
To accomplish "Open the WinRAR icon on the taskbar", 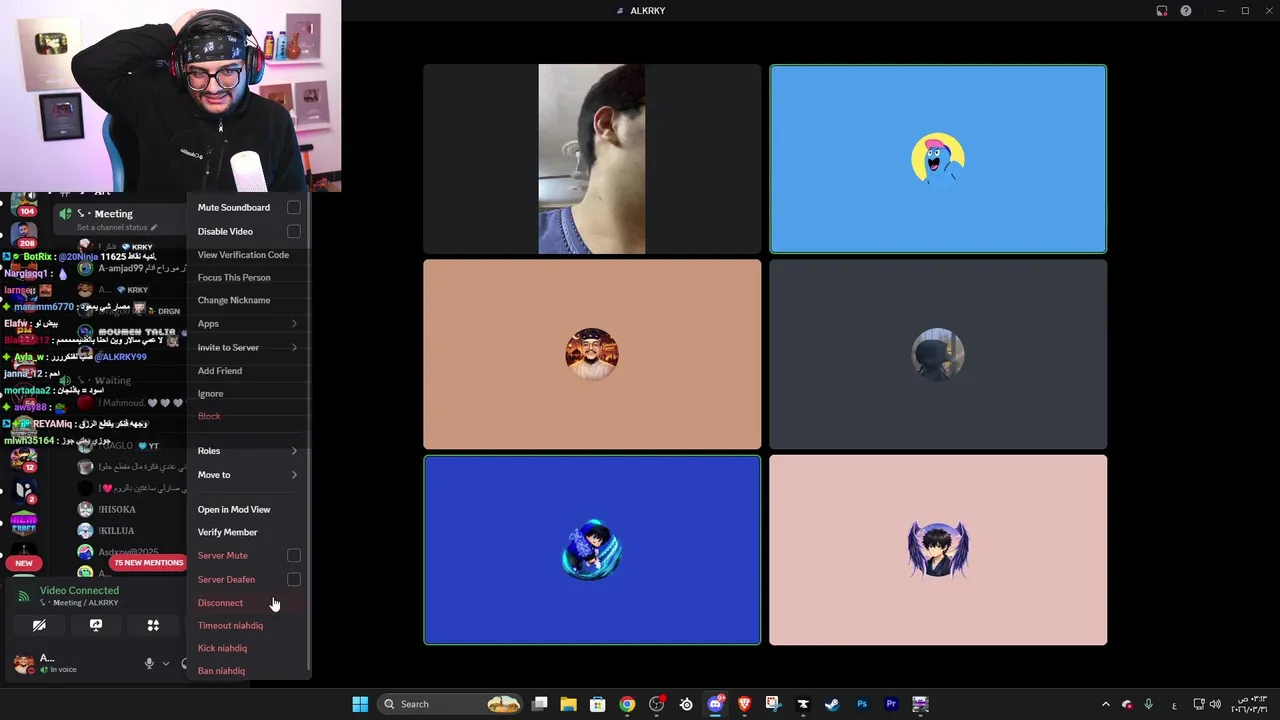I will [920, 704].
